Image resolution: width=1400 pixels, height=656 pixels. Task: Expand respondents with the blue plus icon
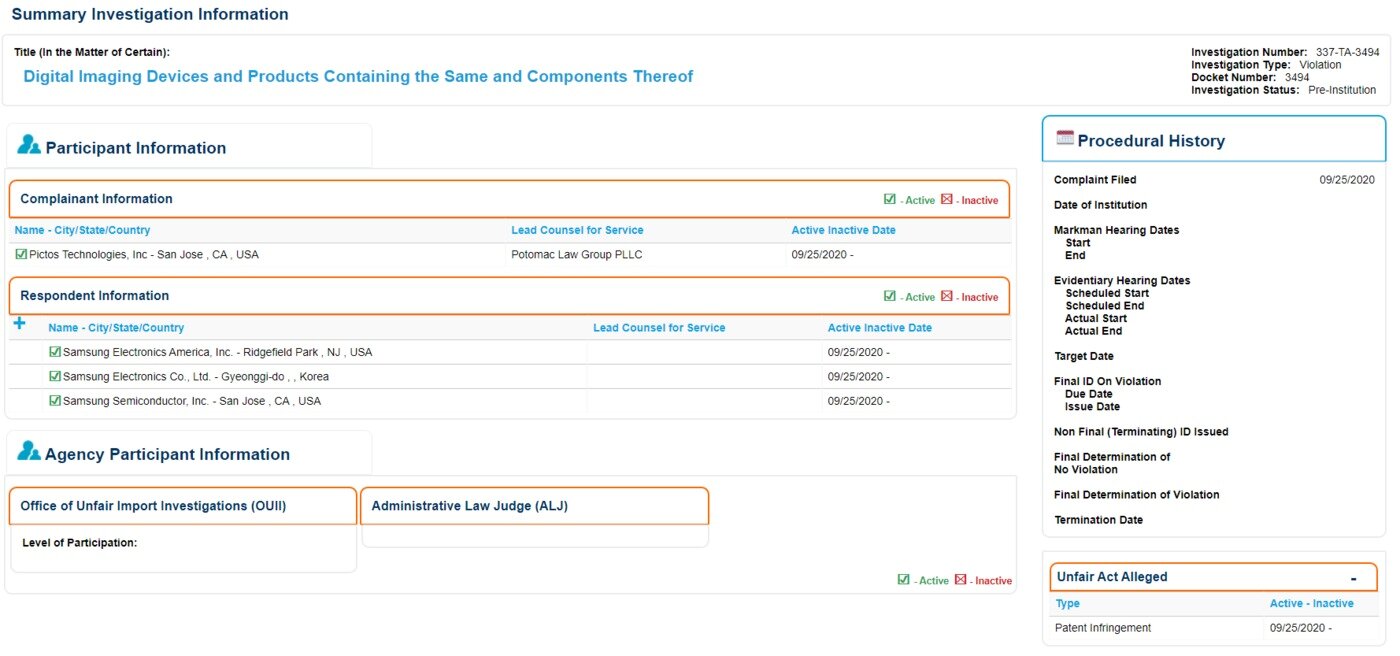coord(19,323)
